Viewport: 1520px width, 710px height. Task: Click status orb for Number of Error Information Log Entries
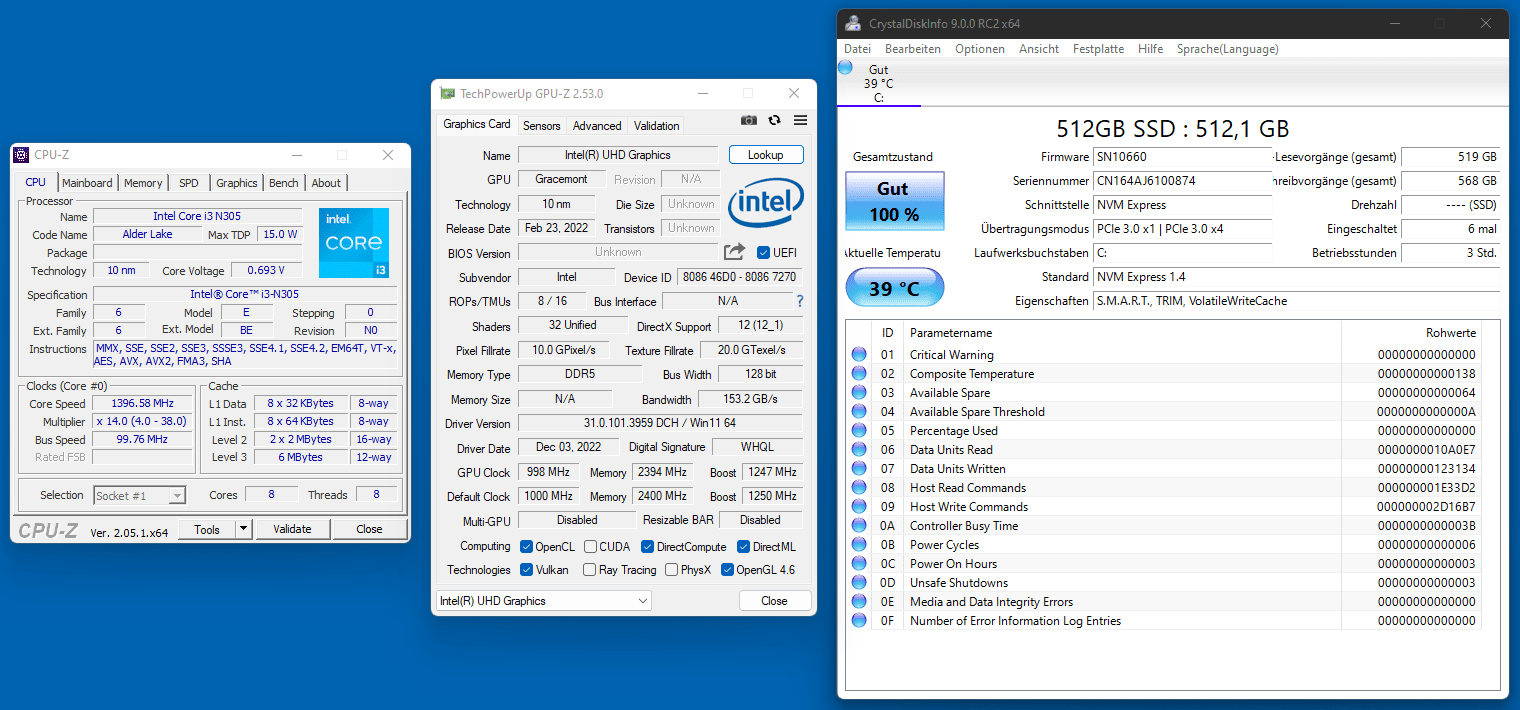coord(859,621)
